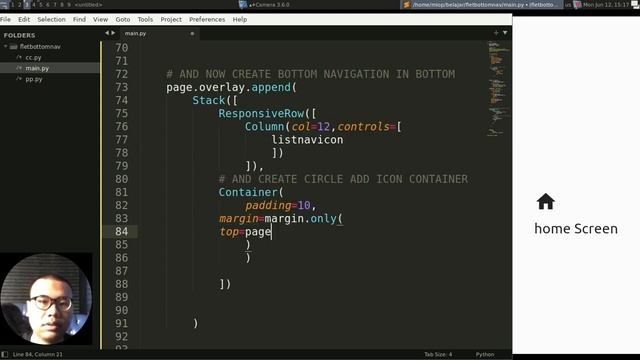Open the tab list dropdown arrow
The width and height of the screenshot is (640, 360).
505,33
